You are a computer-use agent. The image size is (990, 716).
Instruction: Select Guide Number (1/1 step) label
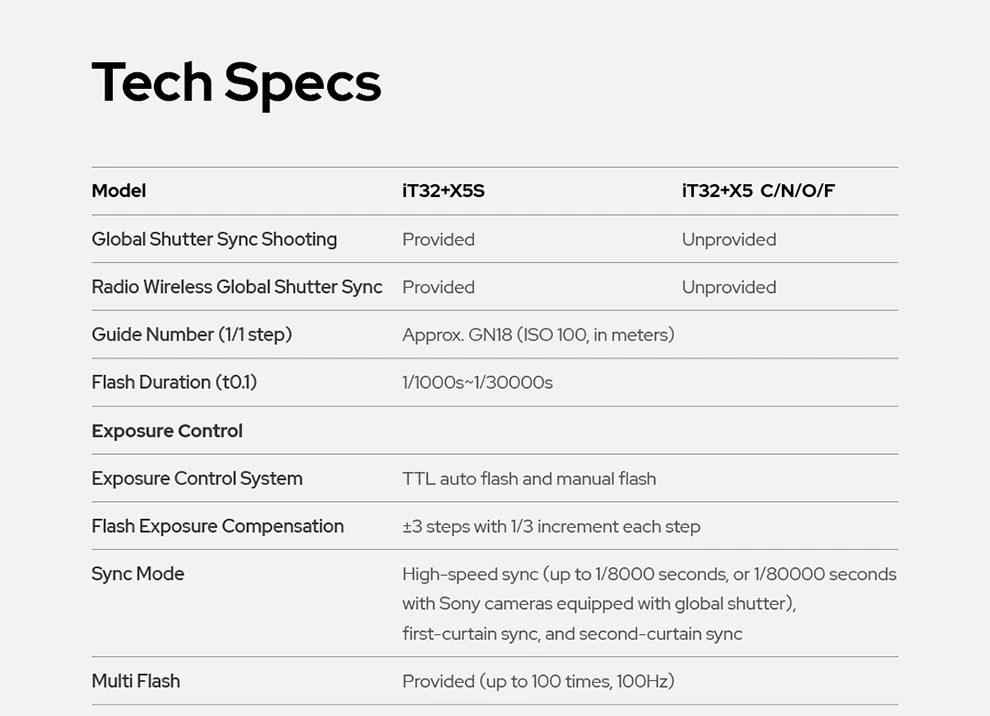tap(191, 335)
